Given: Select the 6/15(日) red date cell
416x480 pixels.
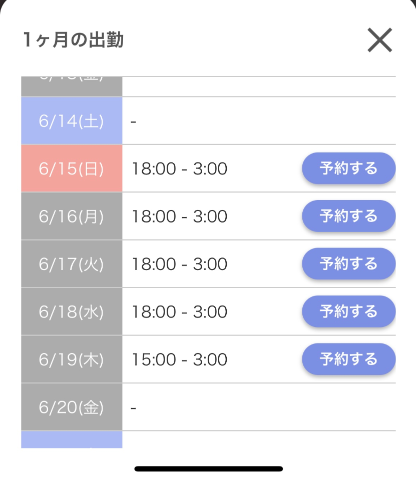Looking at the screenshot, I should 72,168.
